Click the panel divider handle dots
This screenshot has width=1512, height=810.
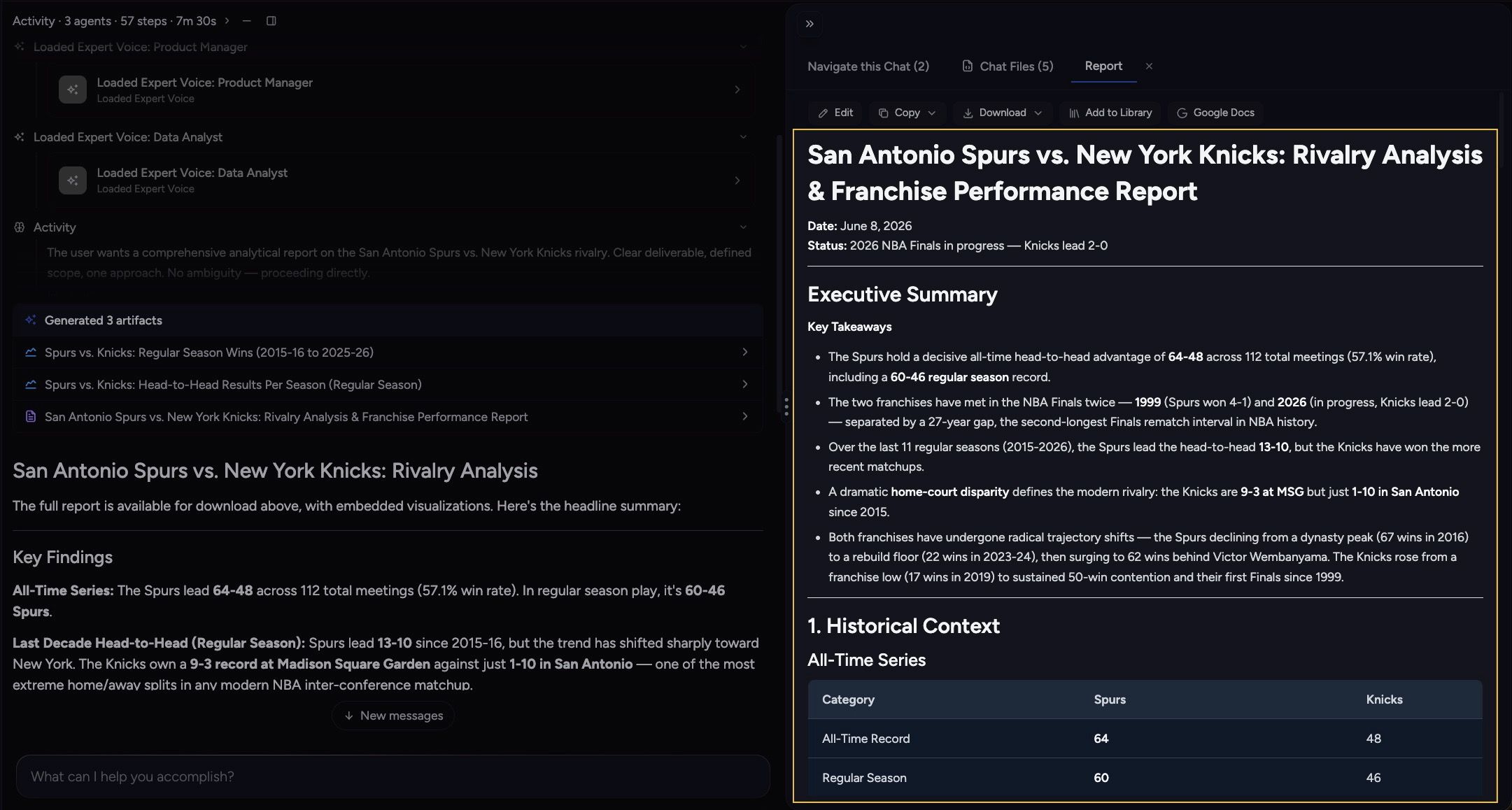[x=786, y=406]
